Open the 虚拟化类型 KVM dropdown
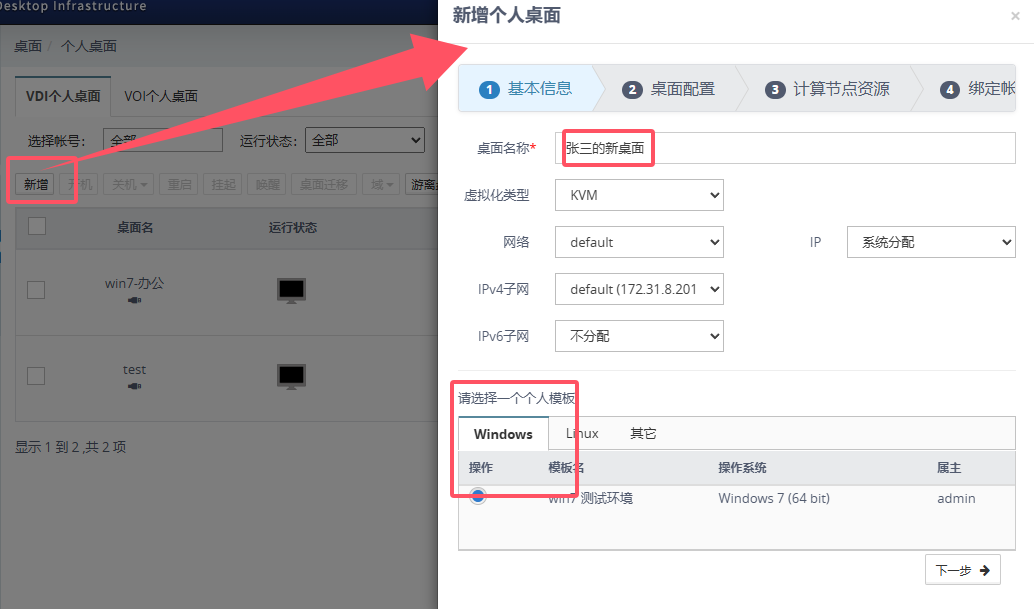The image size is (1034, 609). pos(639,195)
